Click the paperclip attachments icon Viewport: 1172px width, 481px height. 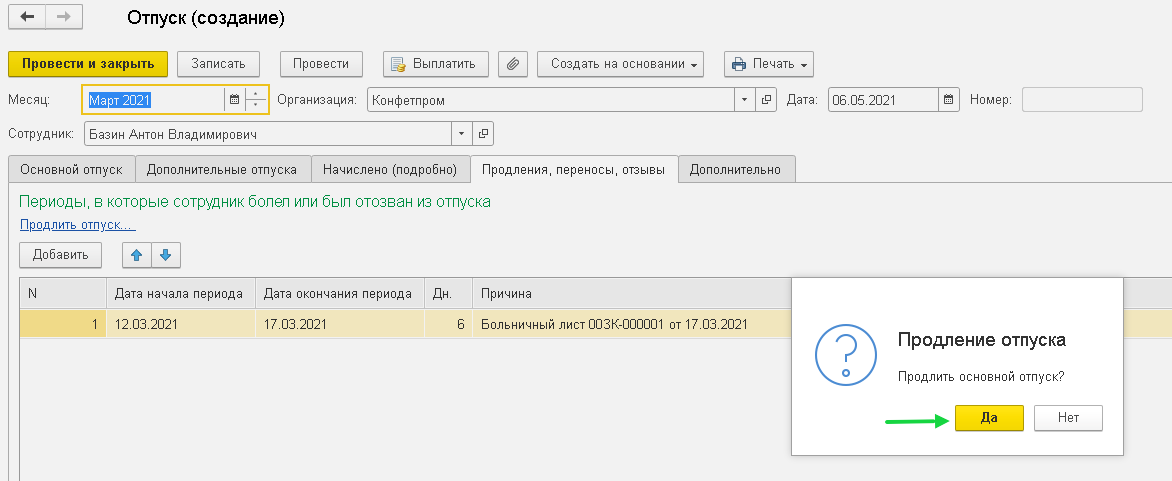pos(512,64)
